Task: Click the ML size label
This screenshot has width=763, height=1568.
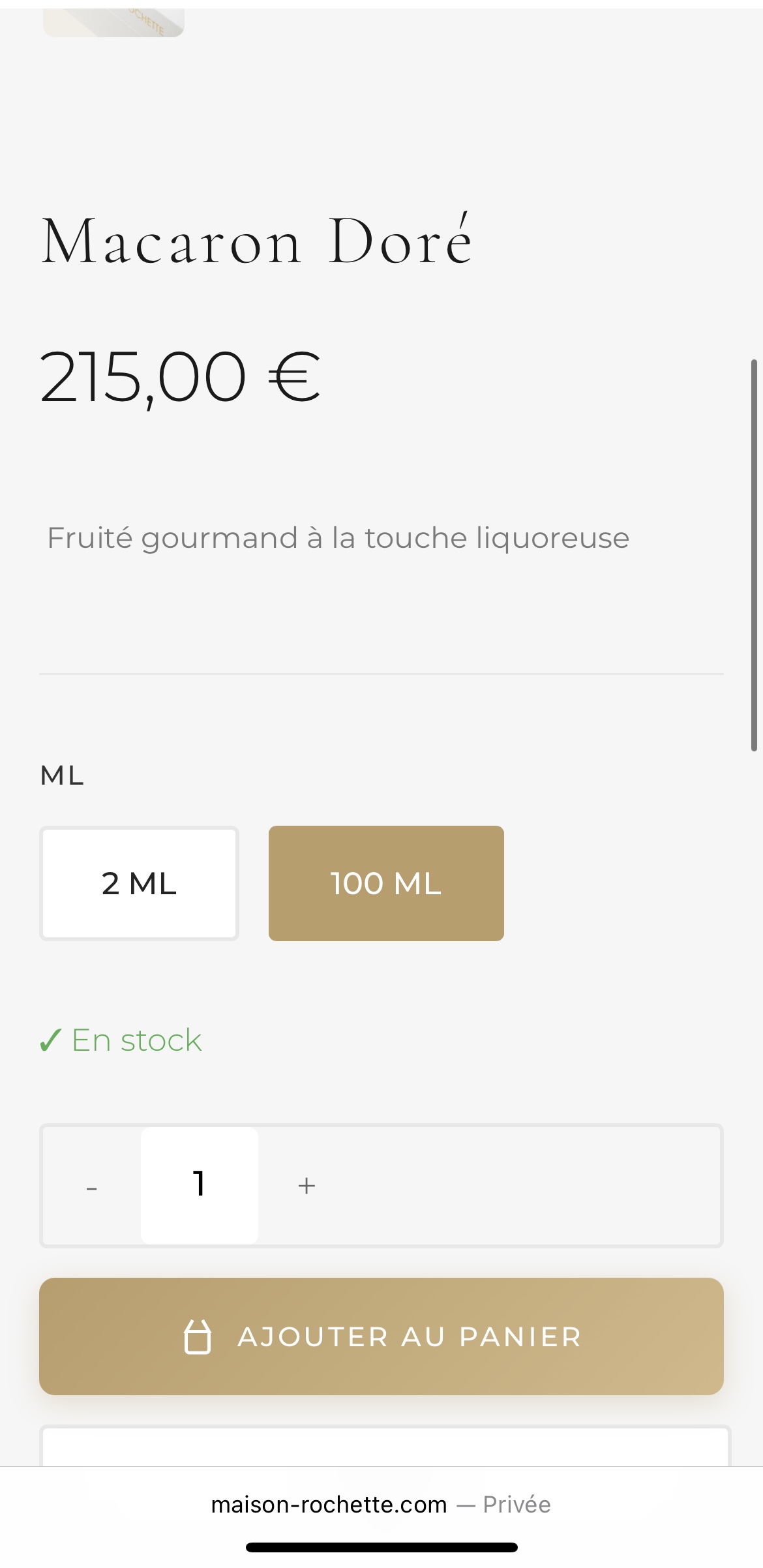Action: [62, 776]
